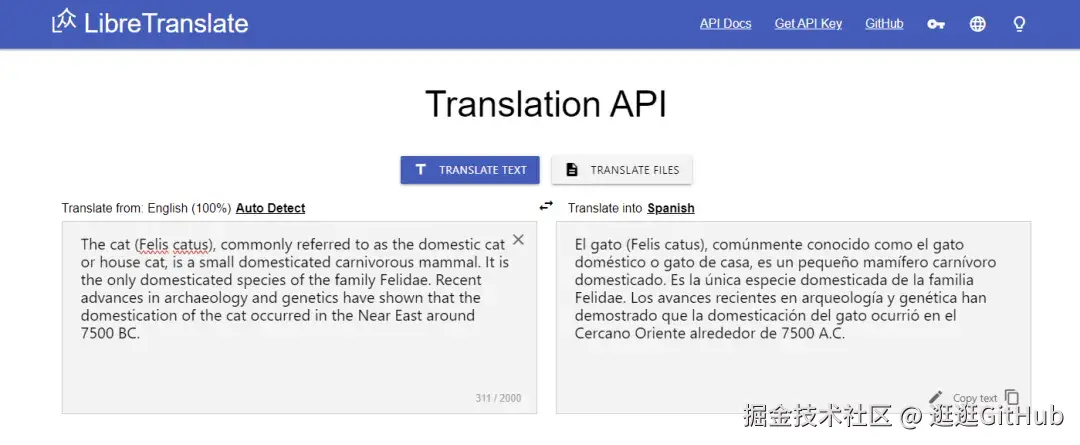Click the T icon in Translate Text
This screenshot has width=1080, height=445.
421,170
